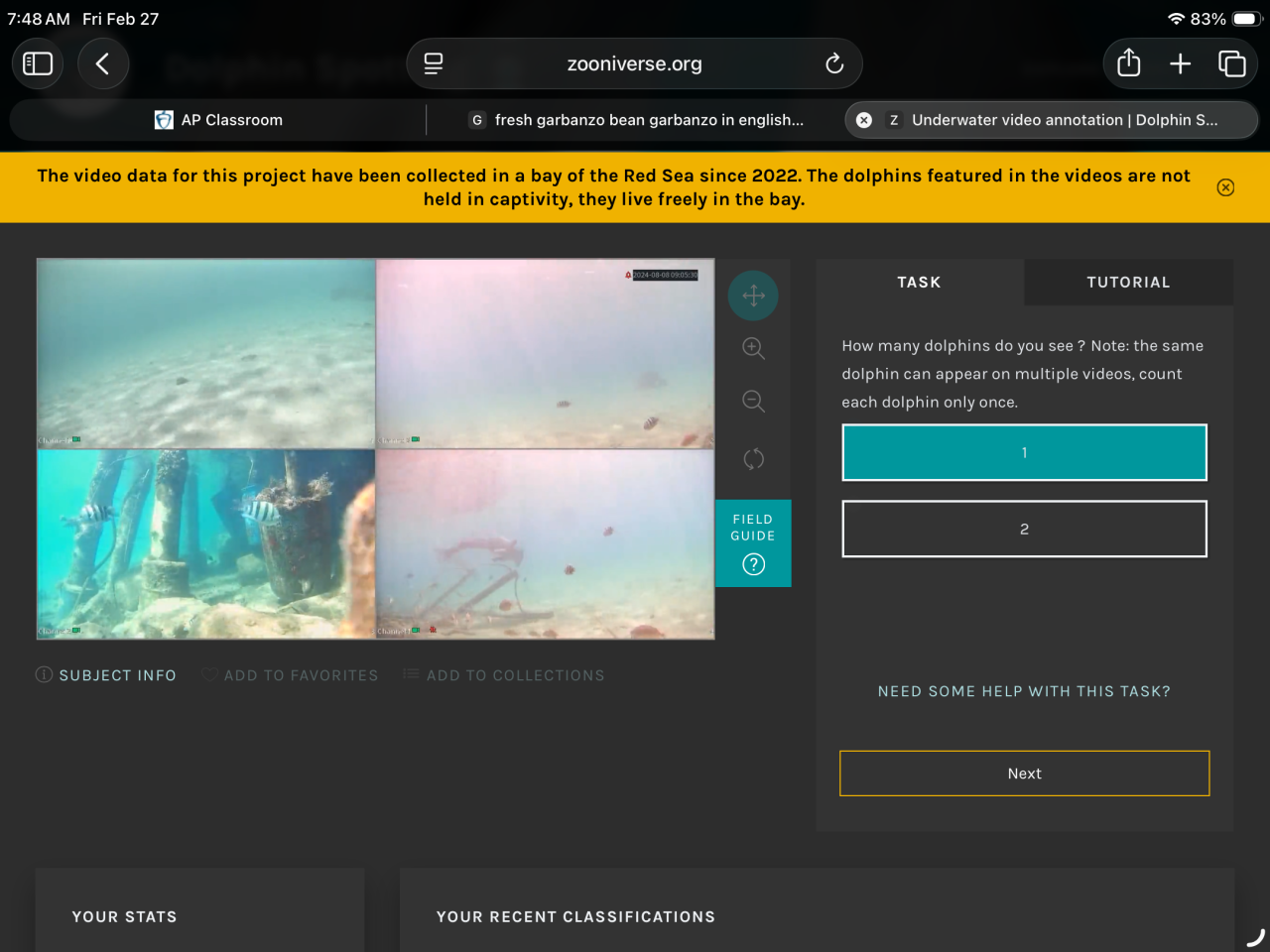Click the top-left sandy seabed video frame
Viewport: 1270px width, 952px height.
coord(206,354)
